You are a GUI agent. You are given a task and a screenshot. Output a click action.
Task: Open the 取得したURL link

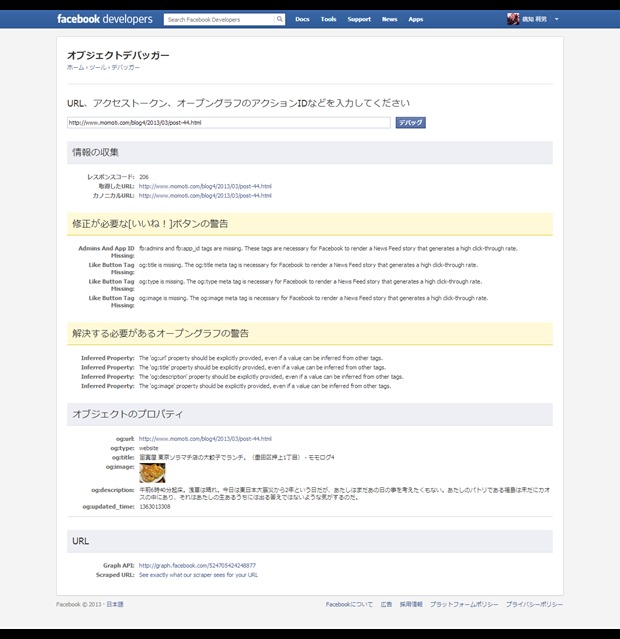[205, 186]
